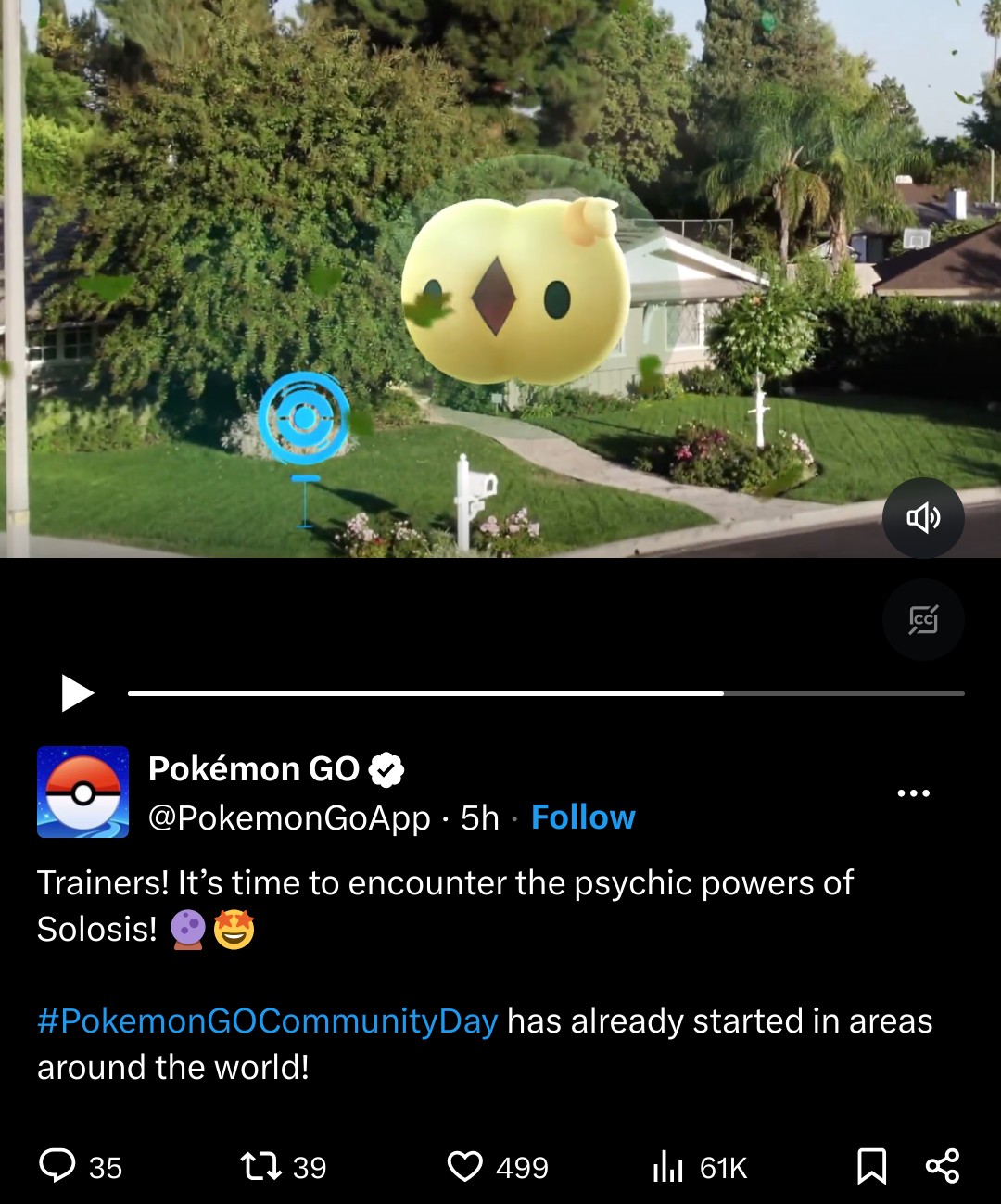Screen dimensions: 1001x1204
Task: Like the post with heart icon
Action: [x=465, y=1166]
